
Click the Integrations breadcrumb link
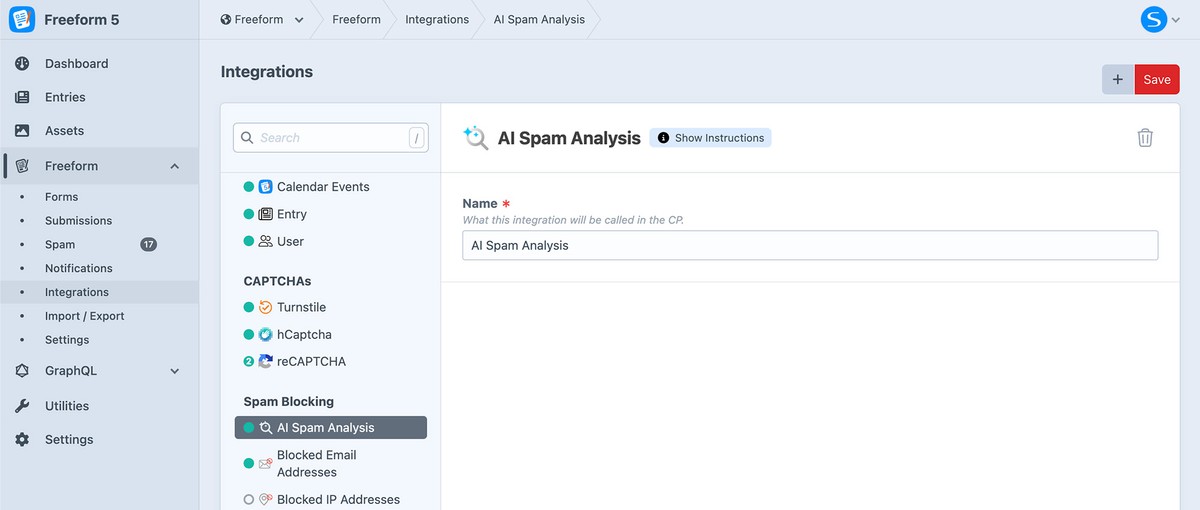click(x=437, y=19)
